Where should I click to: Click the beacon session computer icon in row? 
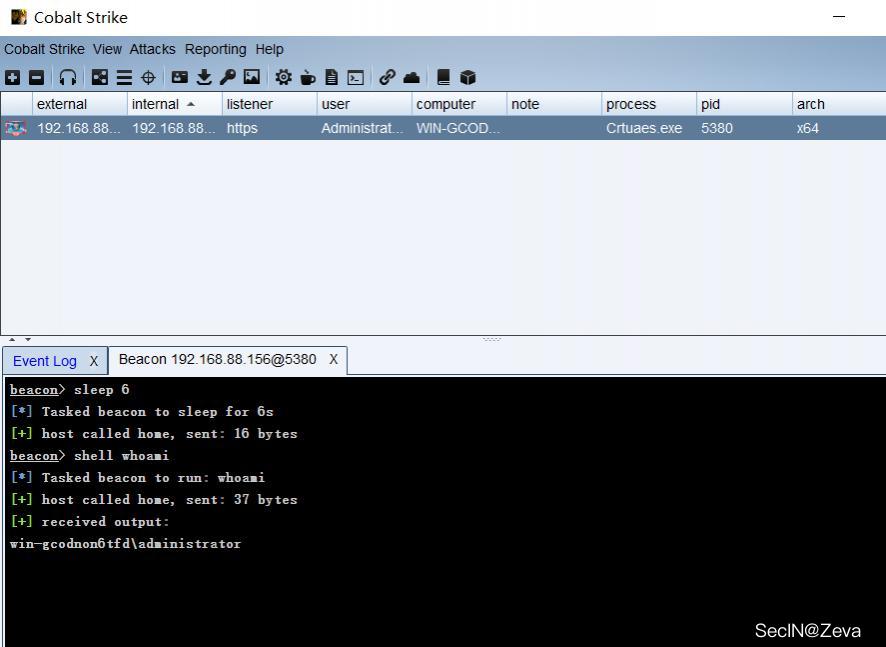16,128
